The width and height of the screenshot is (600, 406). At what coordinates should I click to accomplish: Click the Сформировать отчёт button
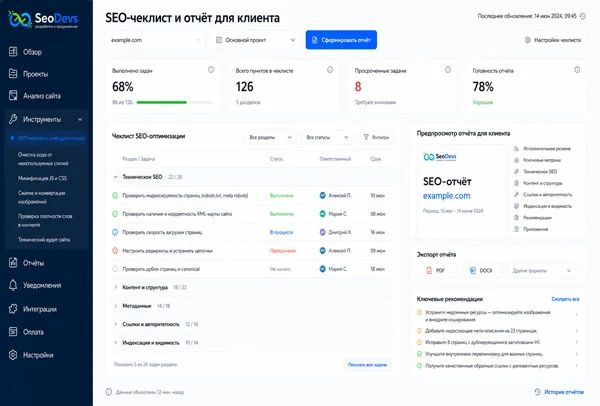click(x=341, y=40)
